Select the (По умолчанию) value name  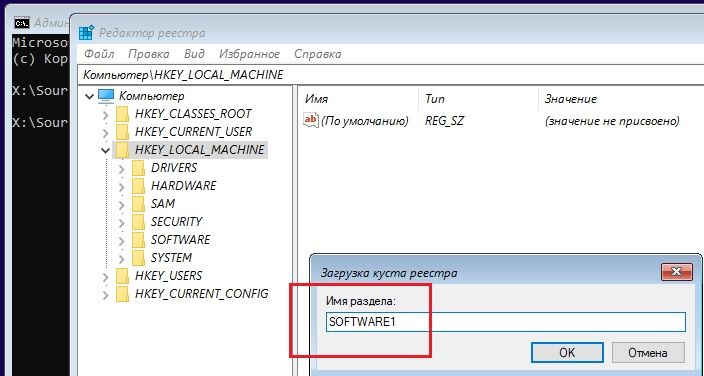click(x=365, y=121)
